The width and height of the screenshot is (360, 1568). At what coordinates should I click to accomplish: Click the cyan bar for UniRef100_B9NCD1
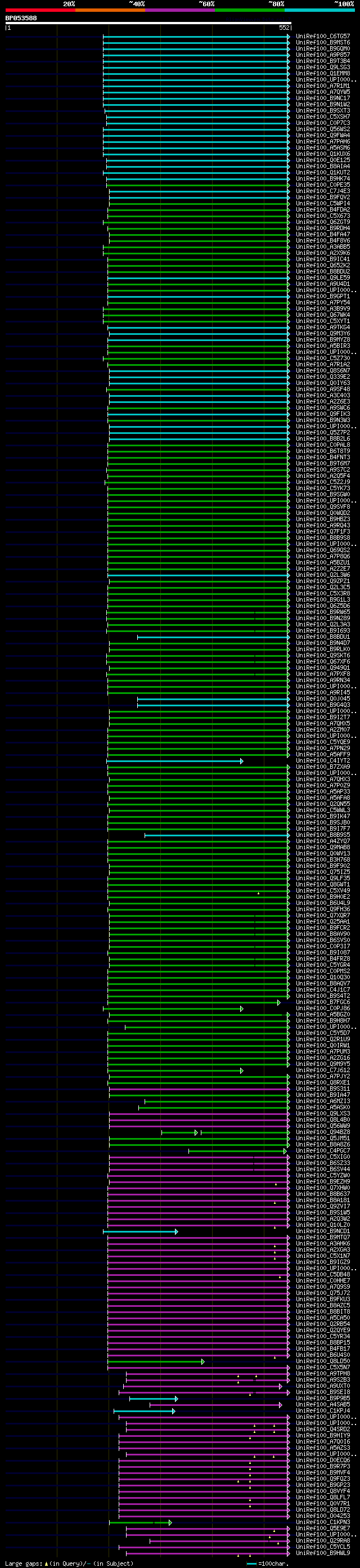point(141,1232)
